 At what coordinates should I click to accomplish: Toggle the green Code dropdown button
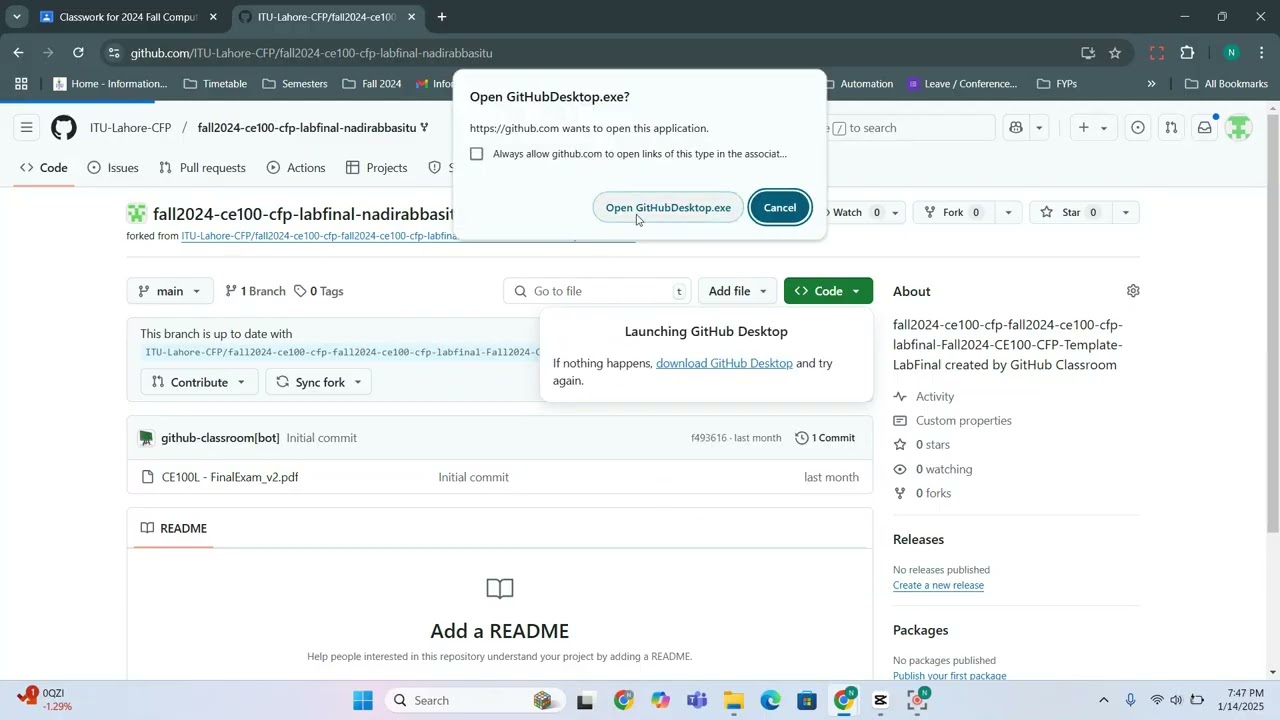coord(828,291)
